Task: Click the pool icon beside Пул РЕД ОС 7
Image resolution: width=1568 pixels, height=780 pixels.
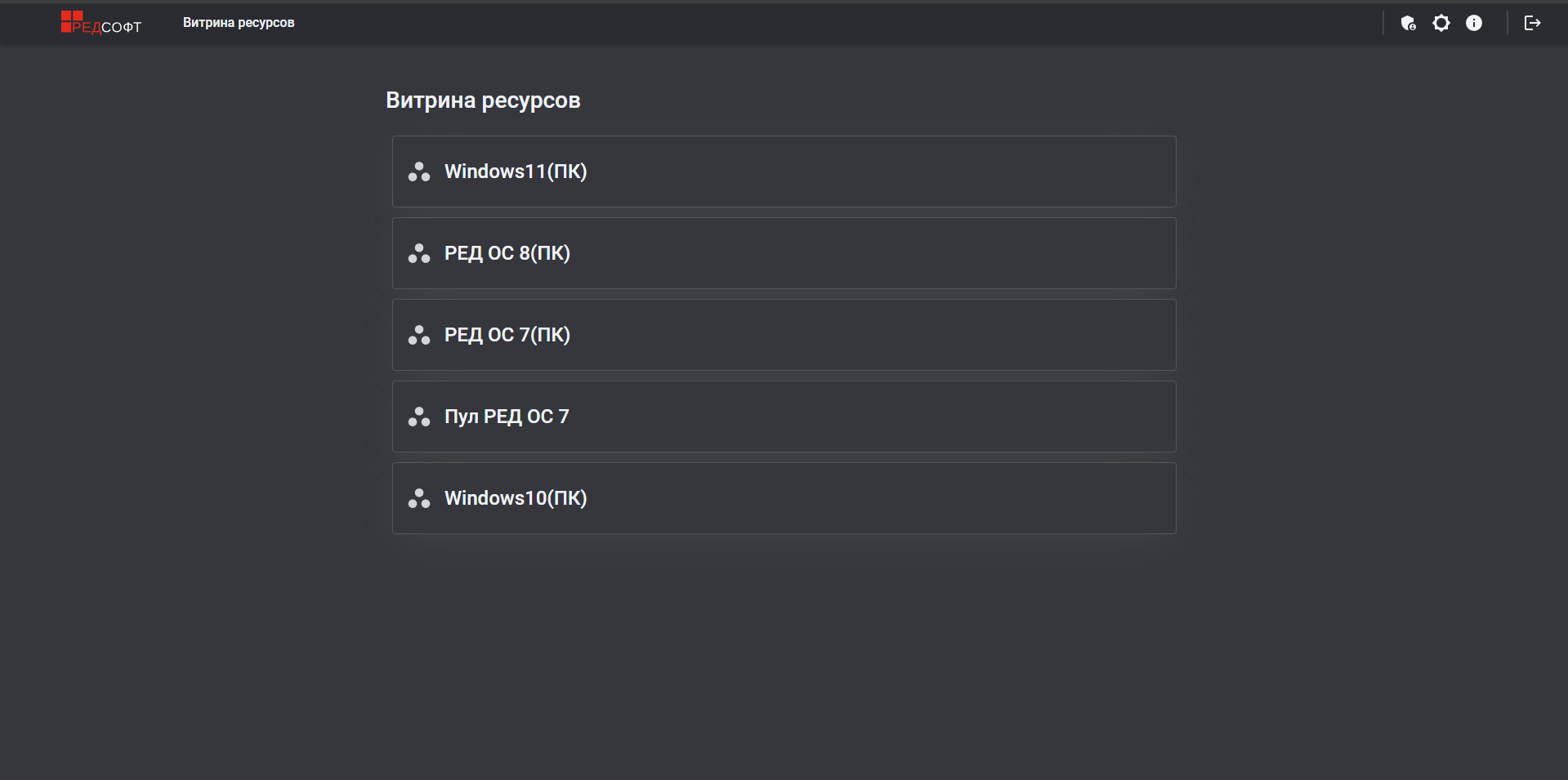Action: (419, 417)
